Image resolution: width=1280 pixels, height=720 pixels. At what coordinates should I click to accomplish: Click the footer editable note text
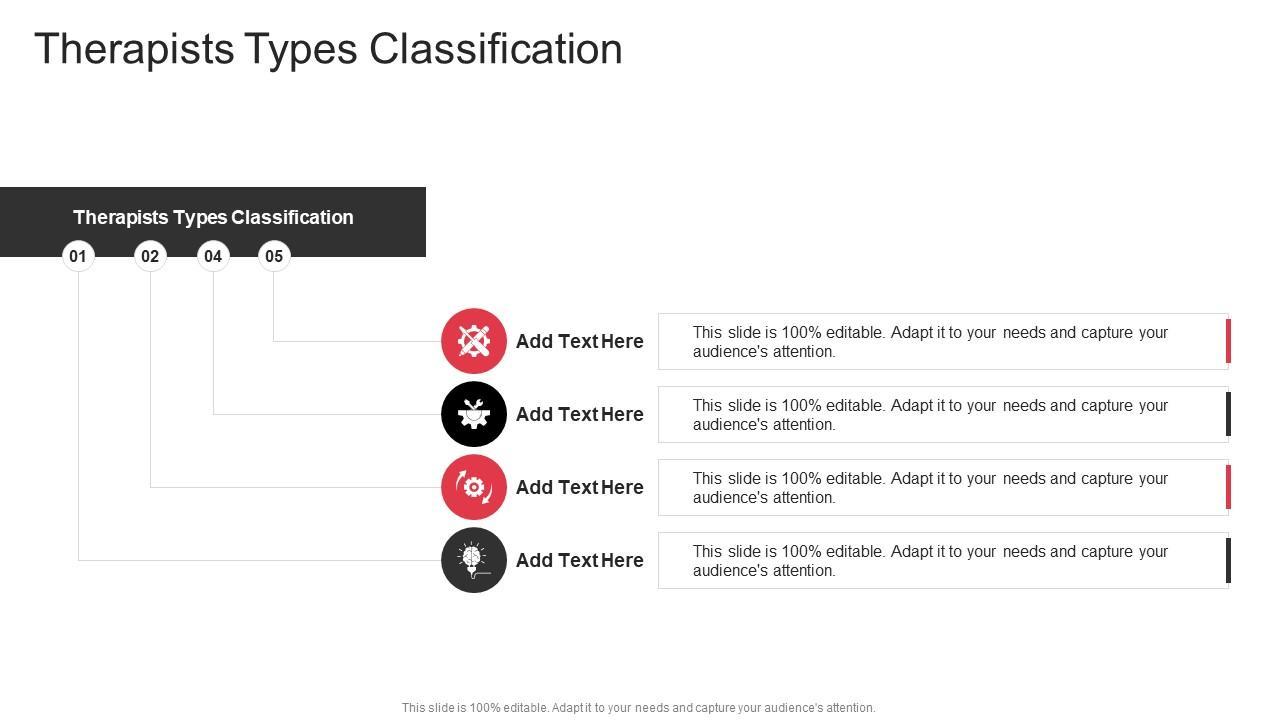coord(638,708)
